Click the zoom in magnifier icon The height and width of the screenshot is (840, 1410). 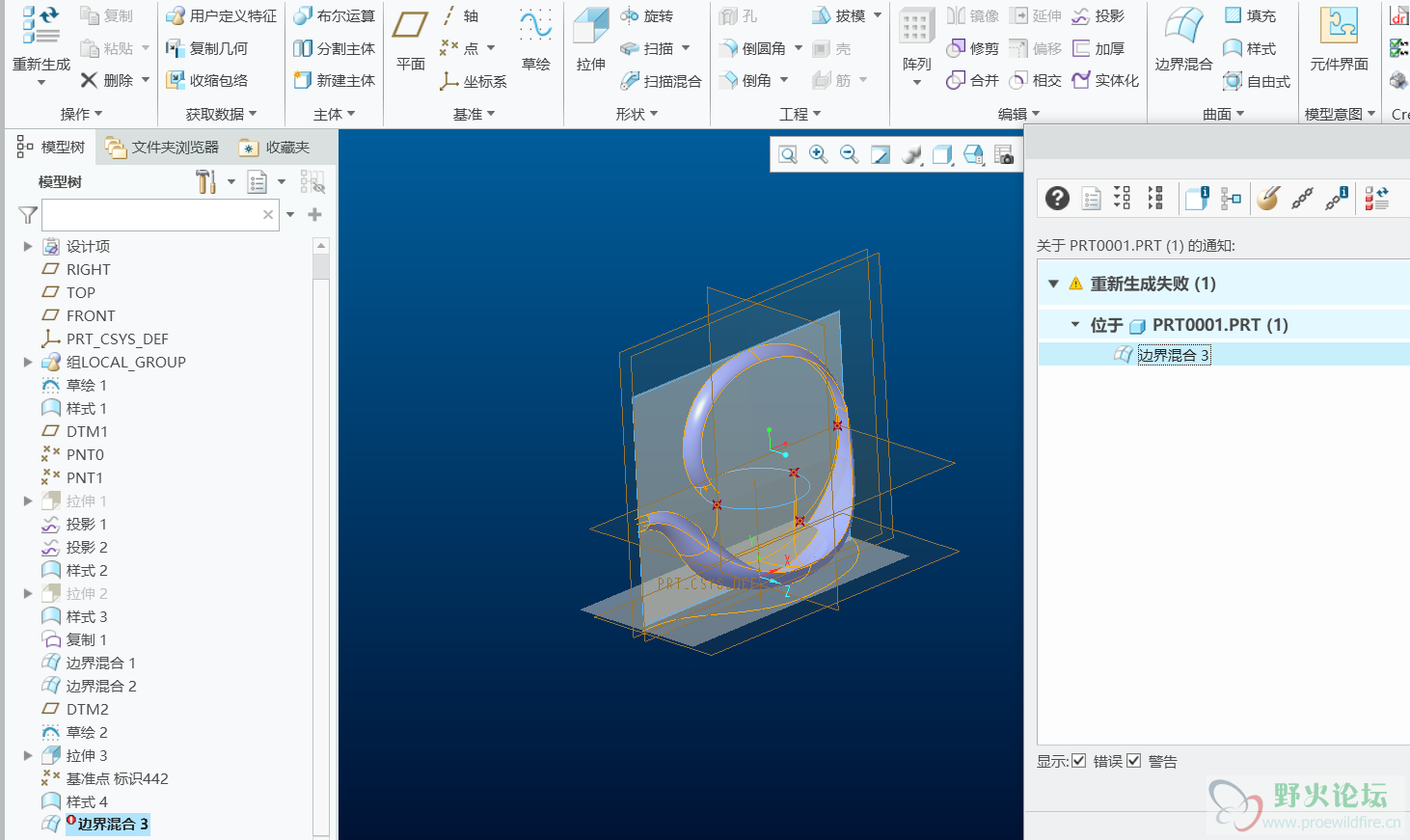[818, 154]
